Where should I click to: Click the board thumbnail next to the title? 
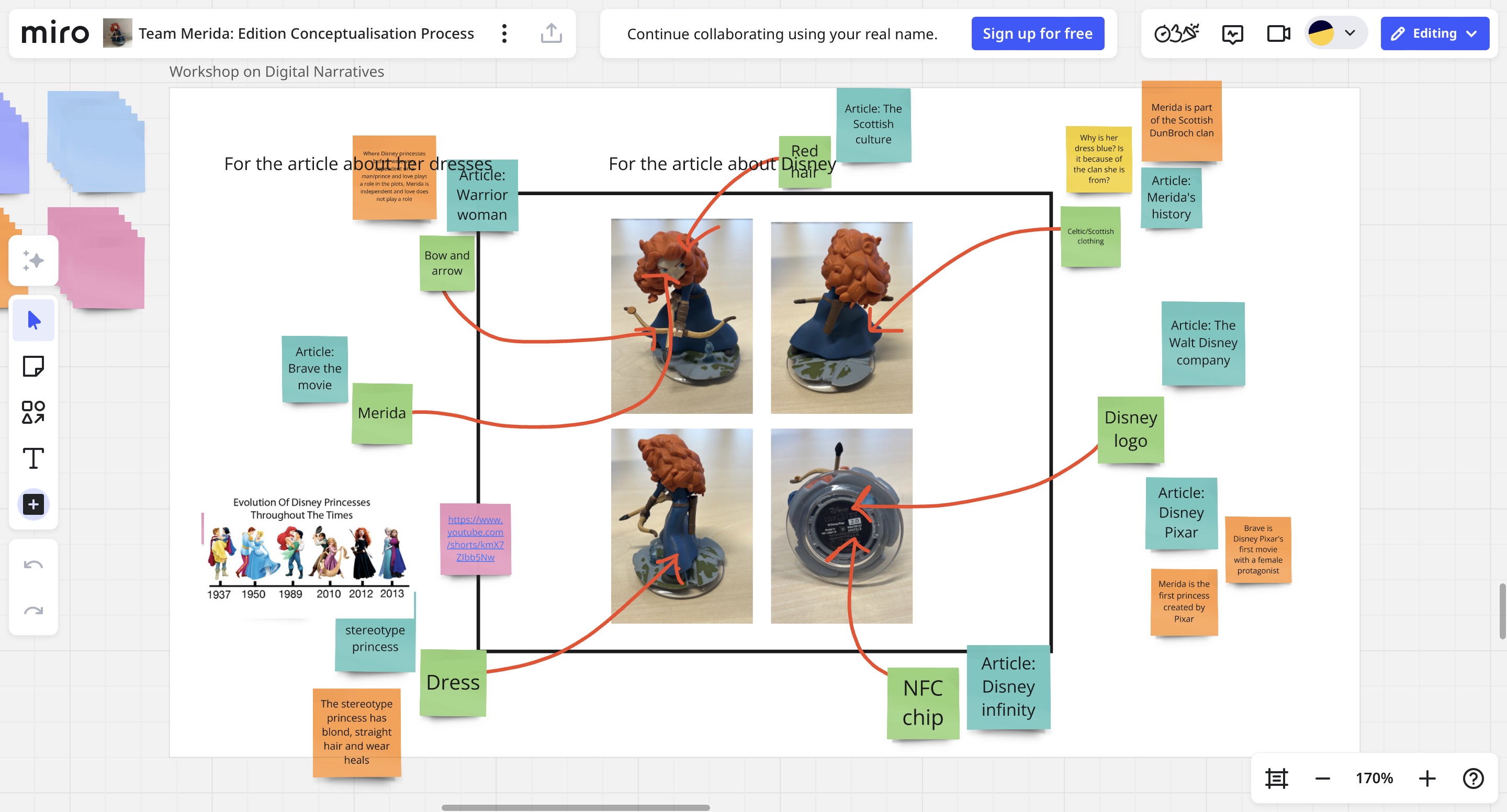pyautogui.click(x=118, y=33)
